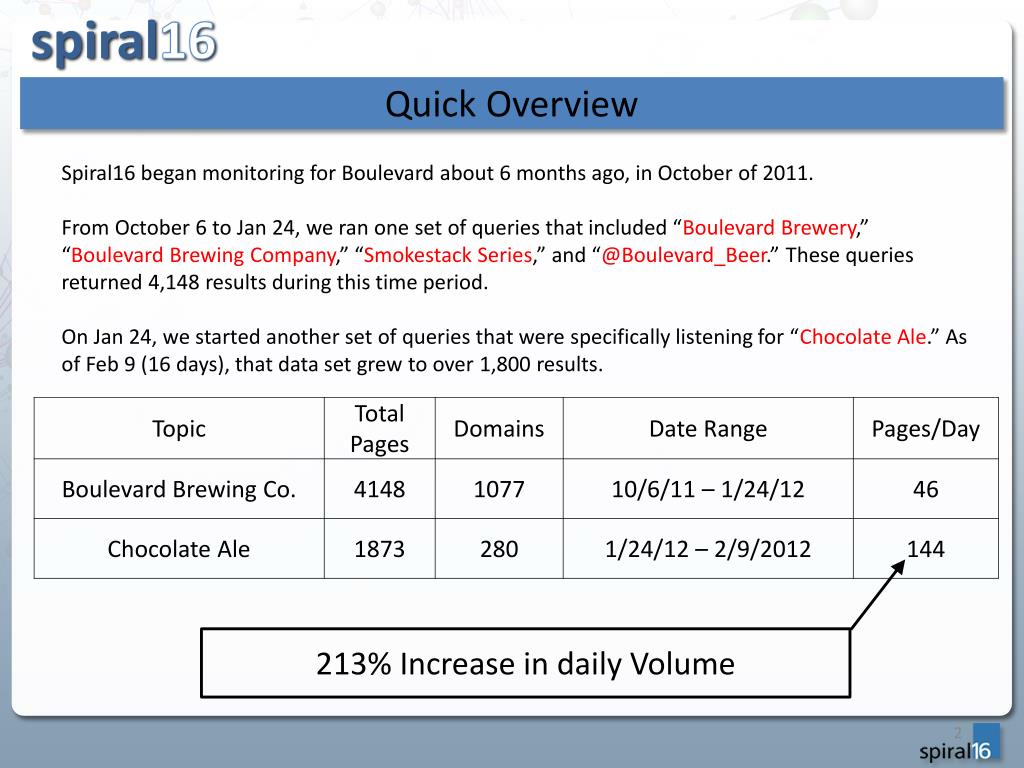Click the "144" pages per day cell
This screenshot has width=1024, height=768.
pos(925,549)
